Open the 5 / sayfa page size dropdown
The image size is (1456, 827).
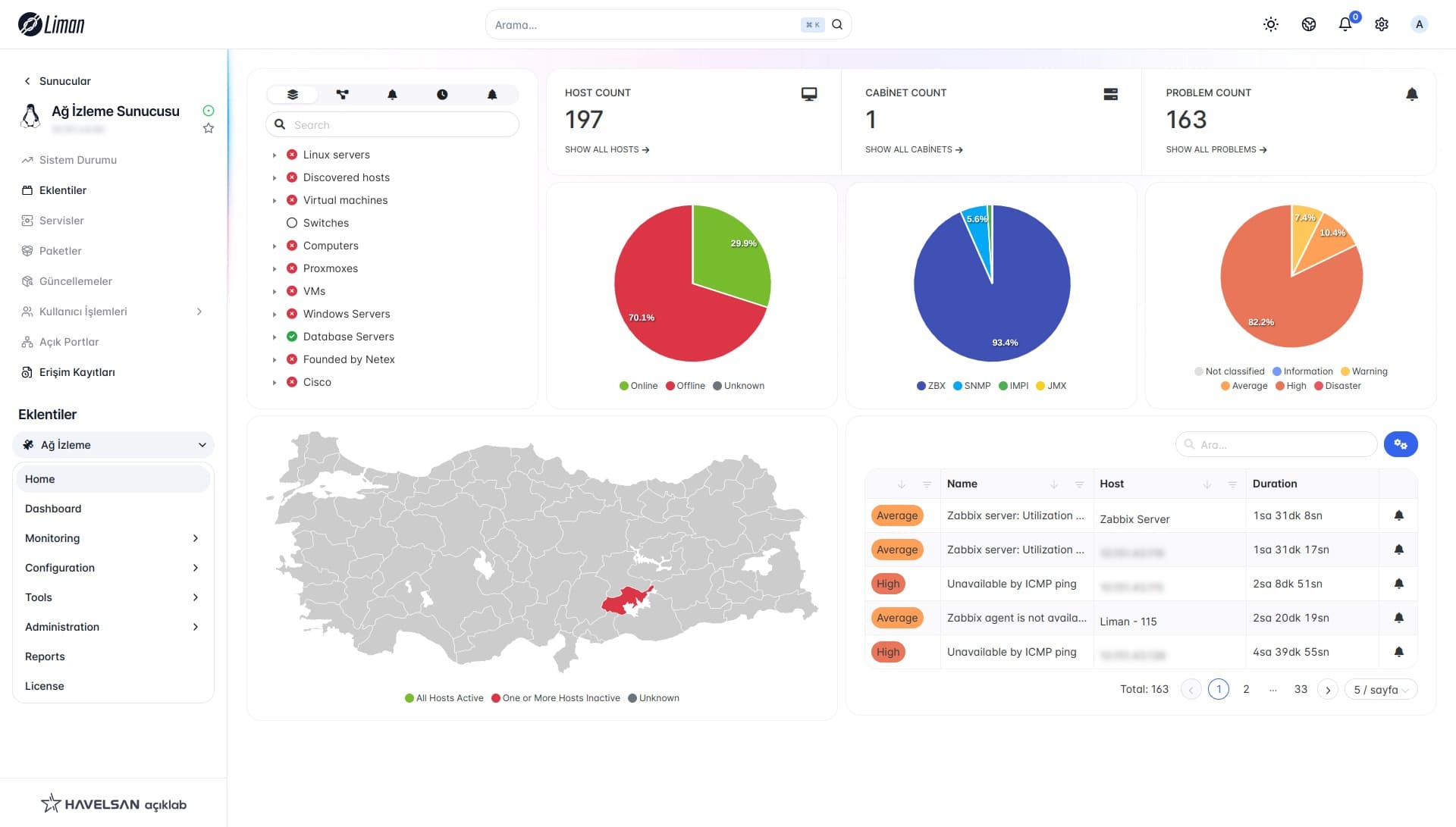coord(1380,689)
